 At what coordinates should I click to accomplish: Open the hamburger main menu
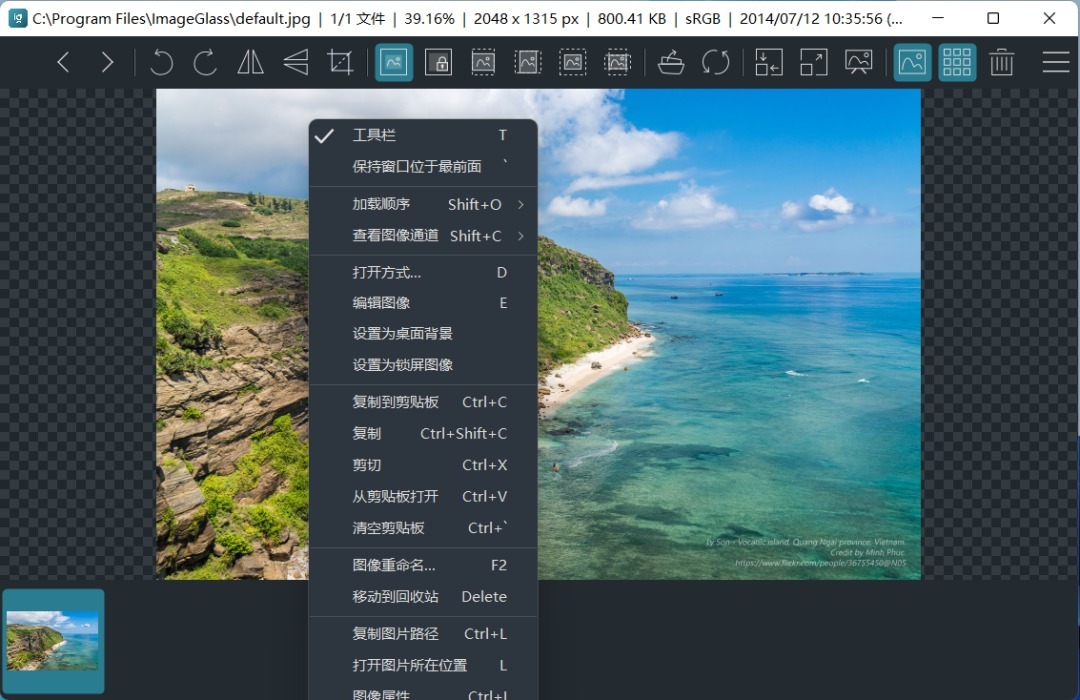[x=1056, y=62]
